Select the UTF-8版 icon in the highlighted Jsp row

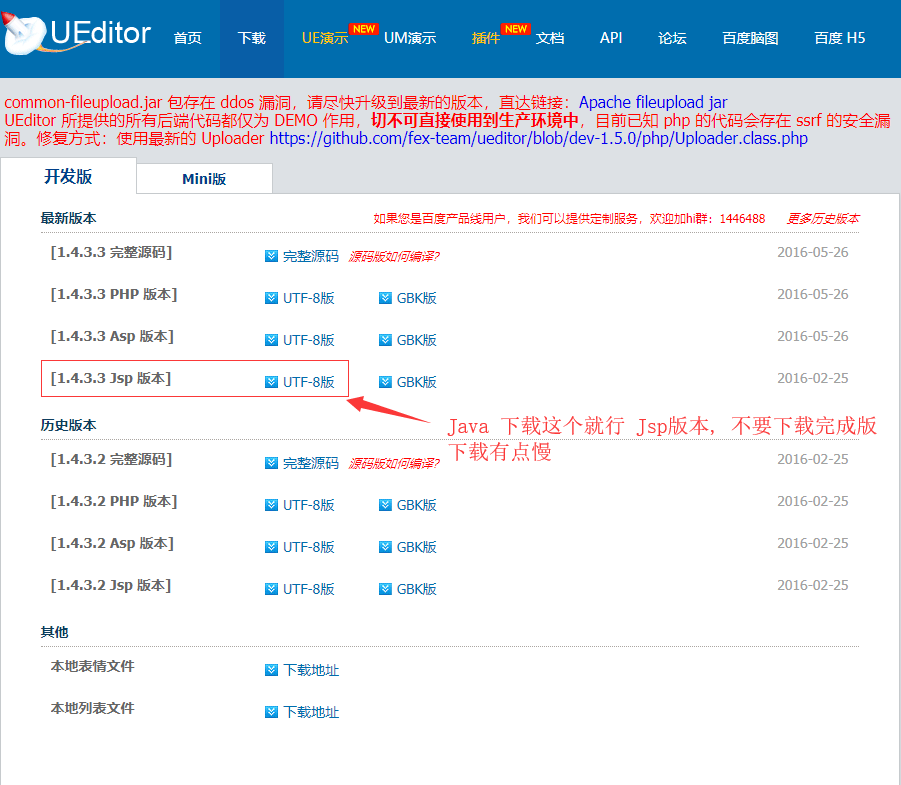271,382
